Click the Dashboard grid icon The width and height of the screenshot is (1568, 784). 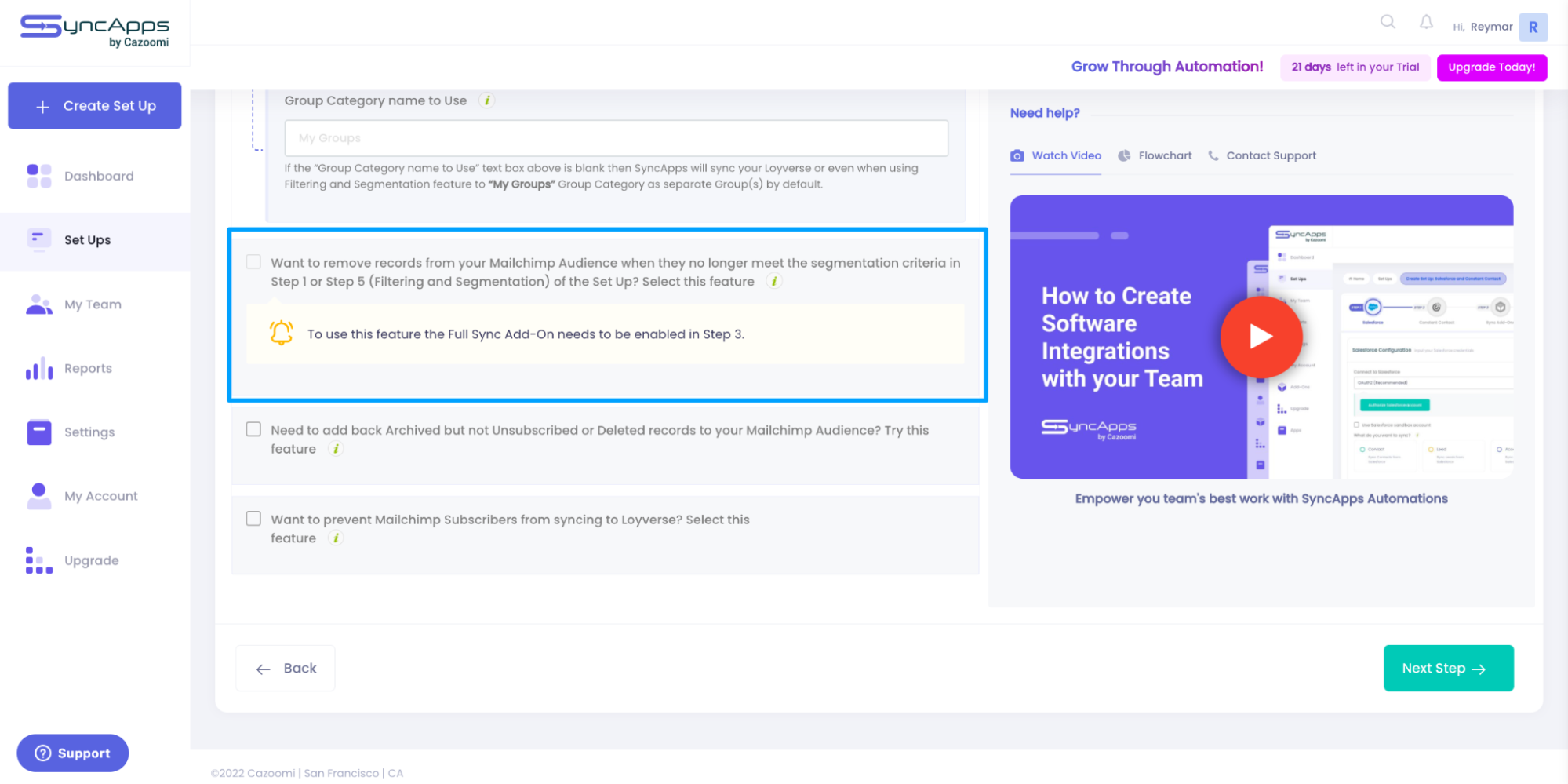tap(39, 176)
